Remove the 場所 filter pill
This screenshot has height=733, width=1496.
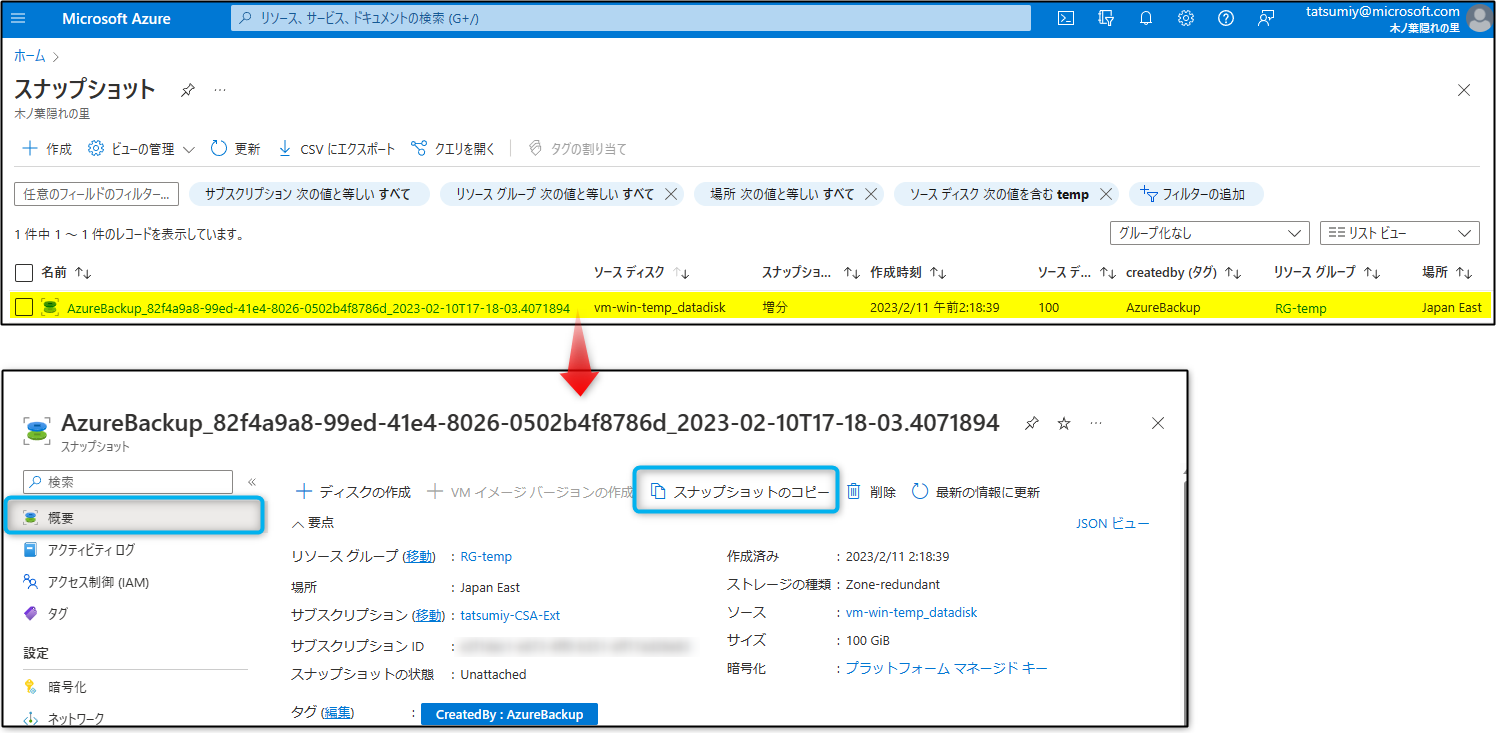point(871,194)
